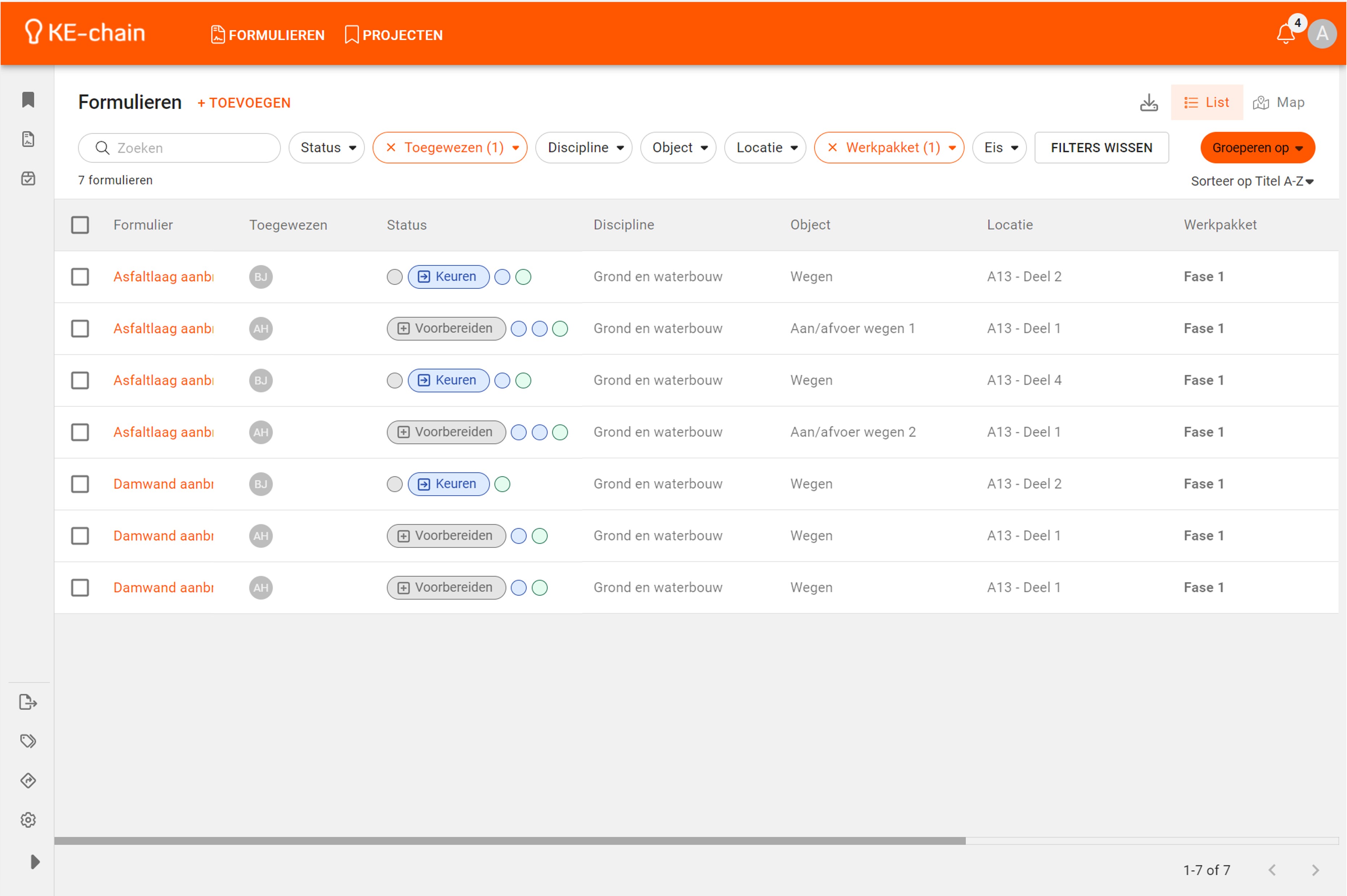Expand the Groeperen op dropdown
This screenshot has height=896, width=1347.
[x=1257, y=147]
